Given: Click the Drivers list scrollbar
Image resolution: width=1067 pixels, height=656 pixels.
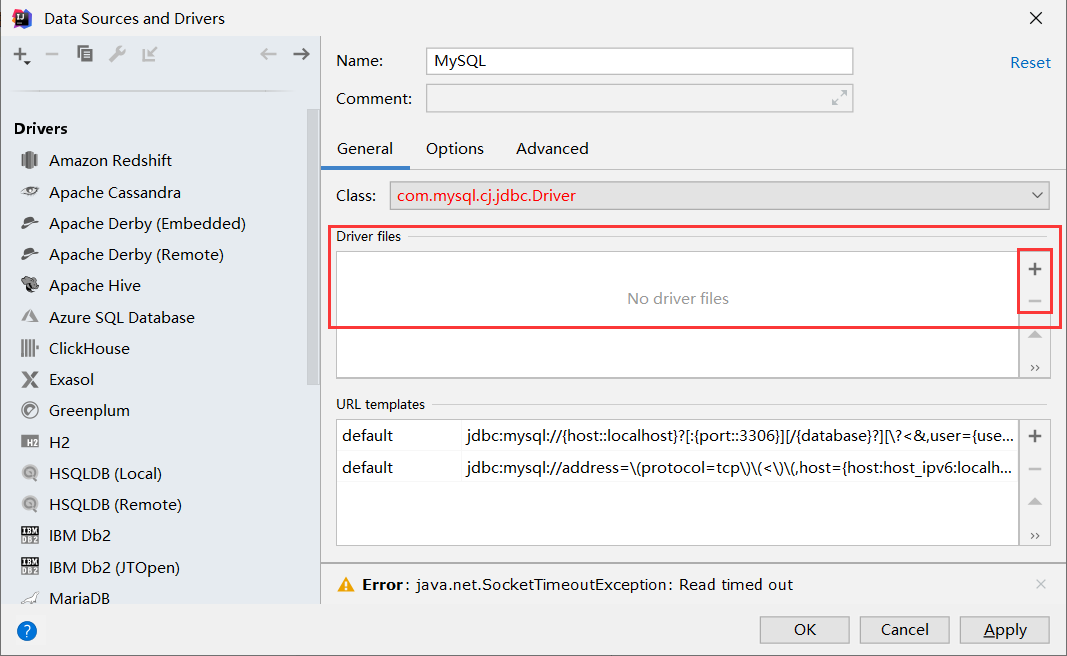Looking at the screenshot, I should coord(313,246).
